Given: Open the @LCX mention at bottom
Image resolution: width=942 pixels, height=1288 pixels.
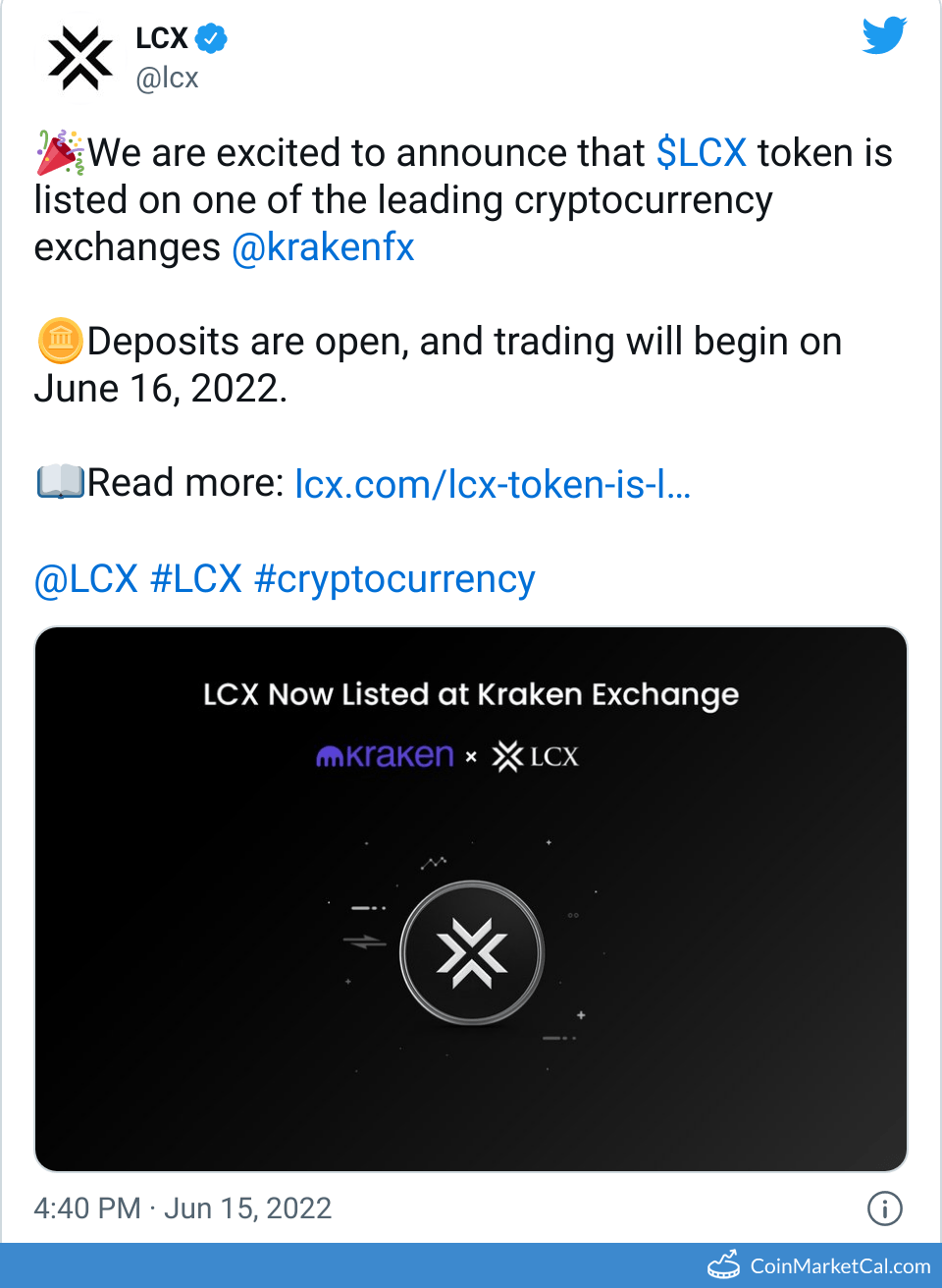Looking at the screenshot, I should point(86,578).
